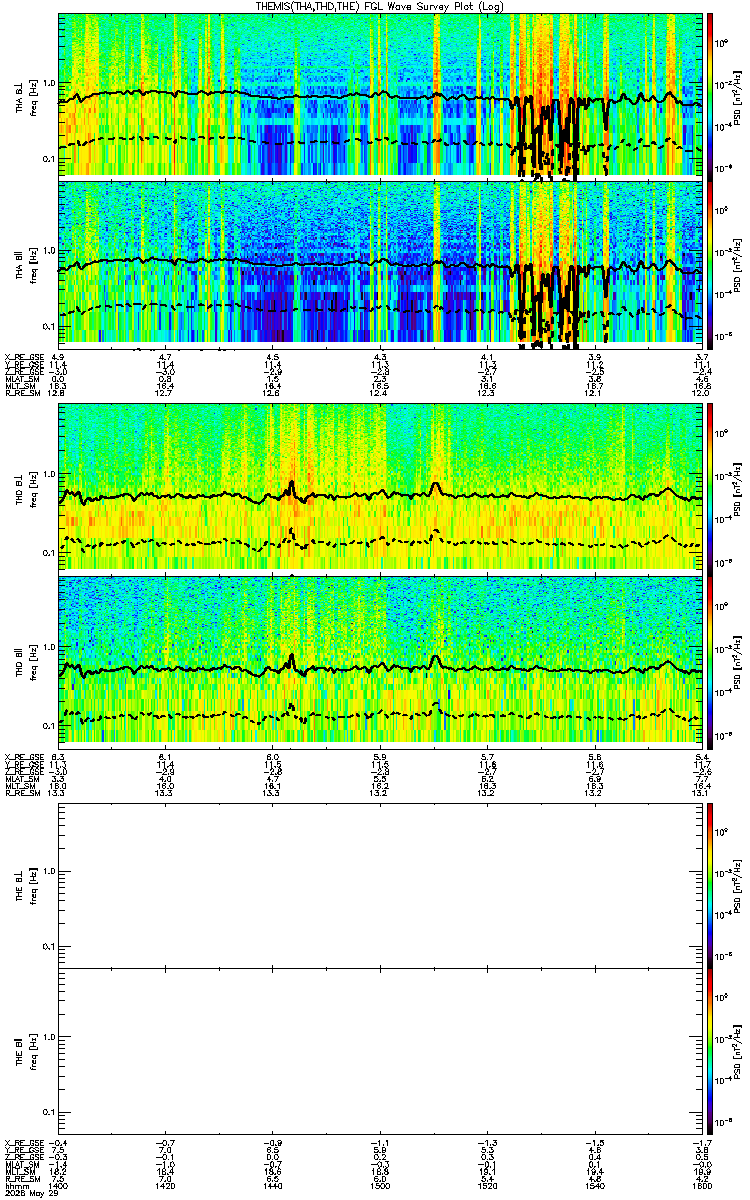
Task: Click the '0.1' frequency tick on THA B∥ axis
Action: [x=48, y=327]
